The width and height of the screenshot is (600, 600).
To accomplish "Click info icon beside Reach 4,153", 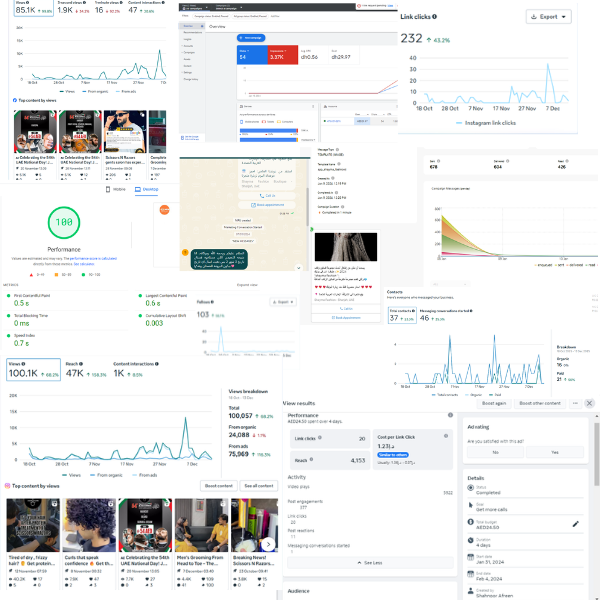I will 311,459.
